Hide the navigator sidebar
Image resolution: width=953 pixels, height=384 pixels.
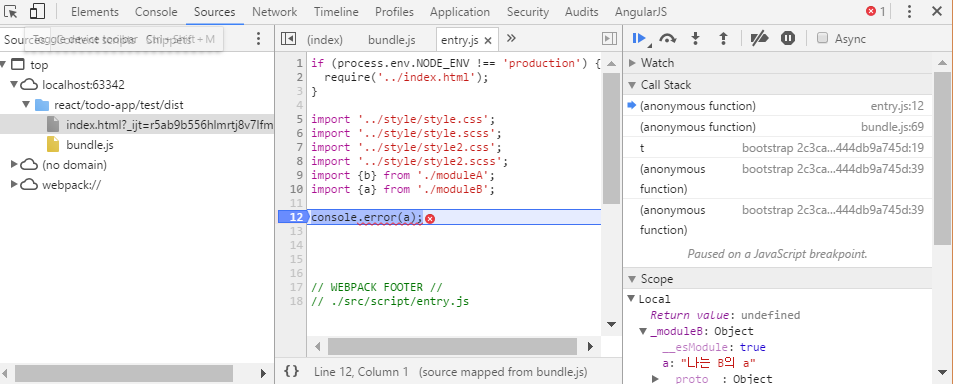[x=288, y=39]
